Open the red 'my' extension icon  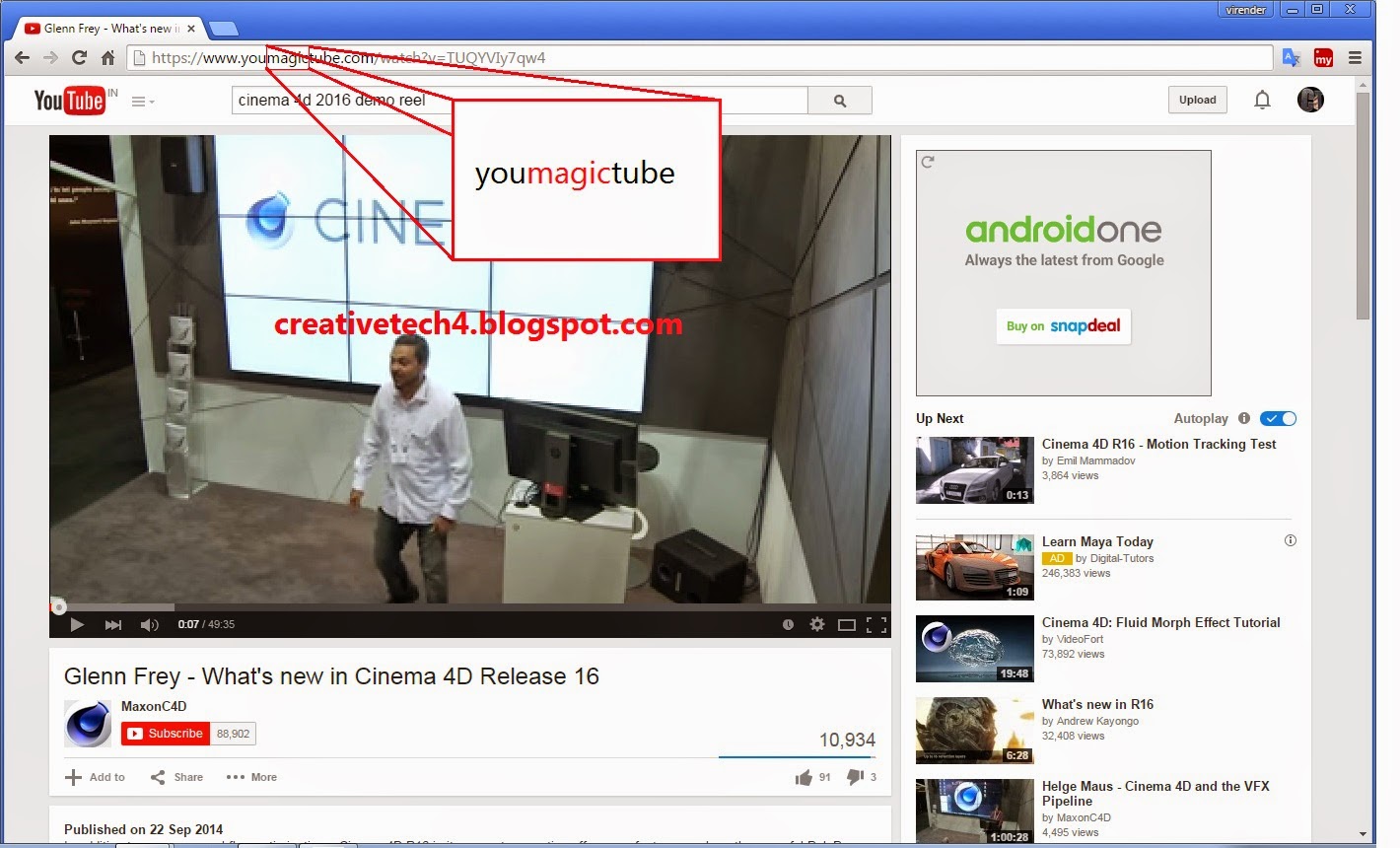(1323, 58)
